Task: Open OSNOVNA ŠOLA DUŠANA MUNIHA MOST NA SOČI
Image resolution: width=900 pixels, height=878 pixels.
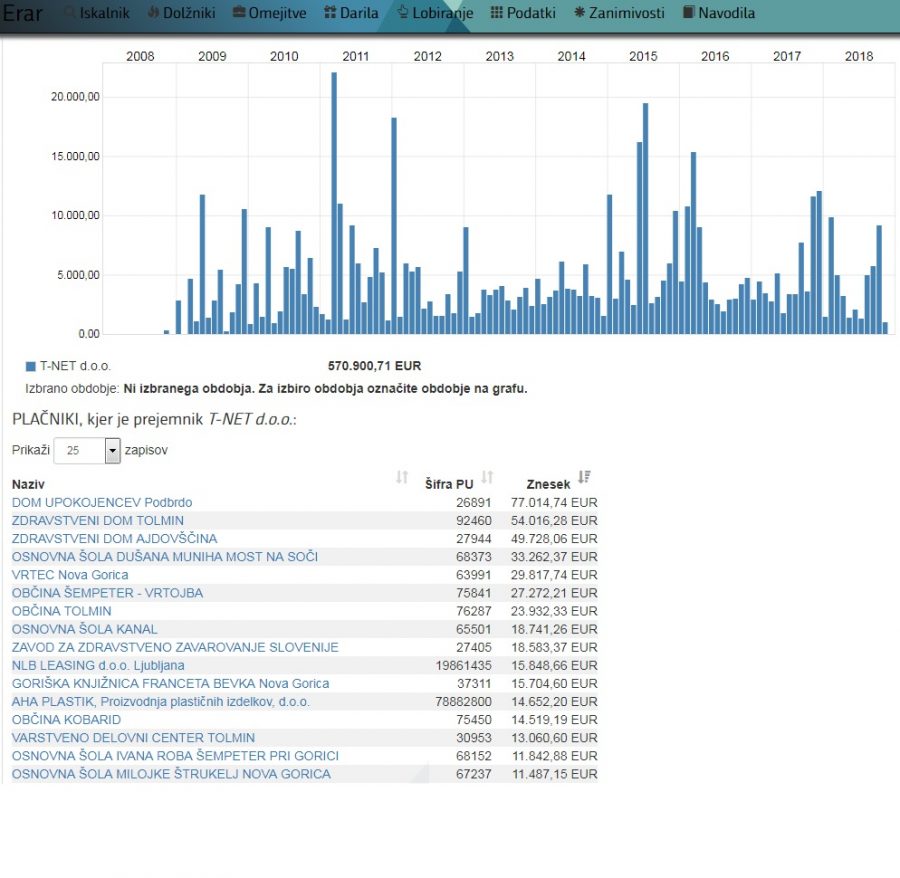Action: [x=165, y=557]
